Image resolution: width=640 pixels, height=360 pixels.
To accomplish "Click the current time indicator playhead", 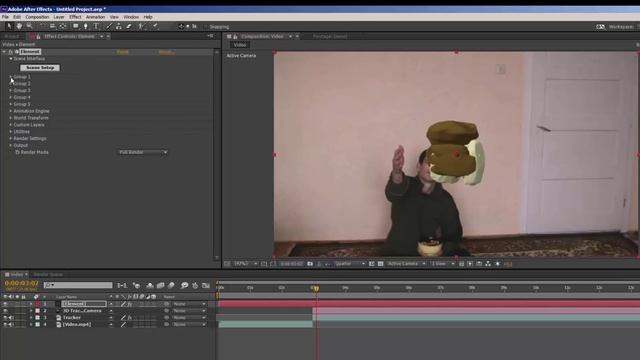I will [x=316, y=289].
